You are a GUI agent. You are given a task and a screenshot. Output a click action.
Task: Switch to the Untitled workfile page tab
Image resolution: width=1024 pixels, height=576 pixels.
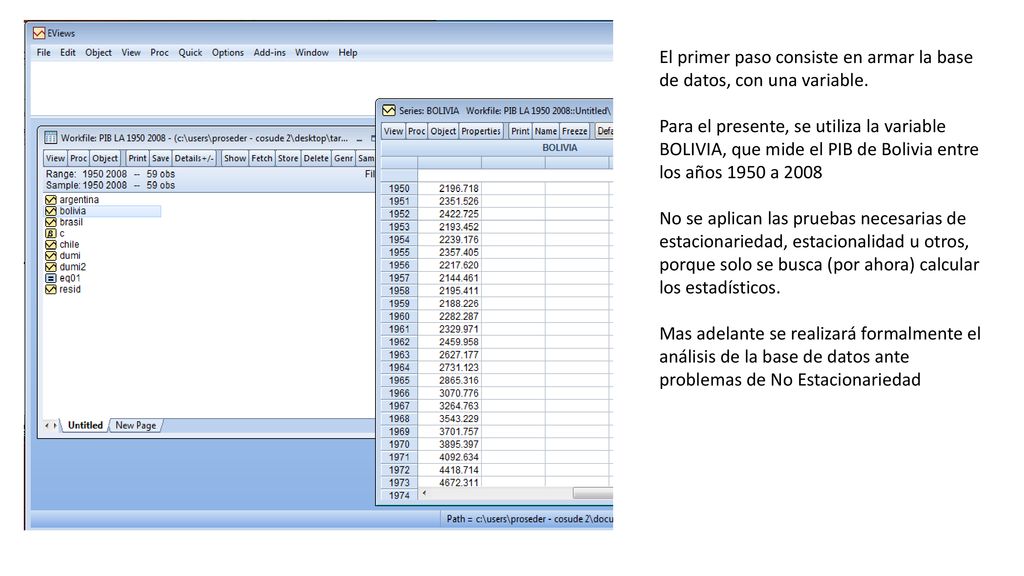pyautogui.click(x=85, y=425)
